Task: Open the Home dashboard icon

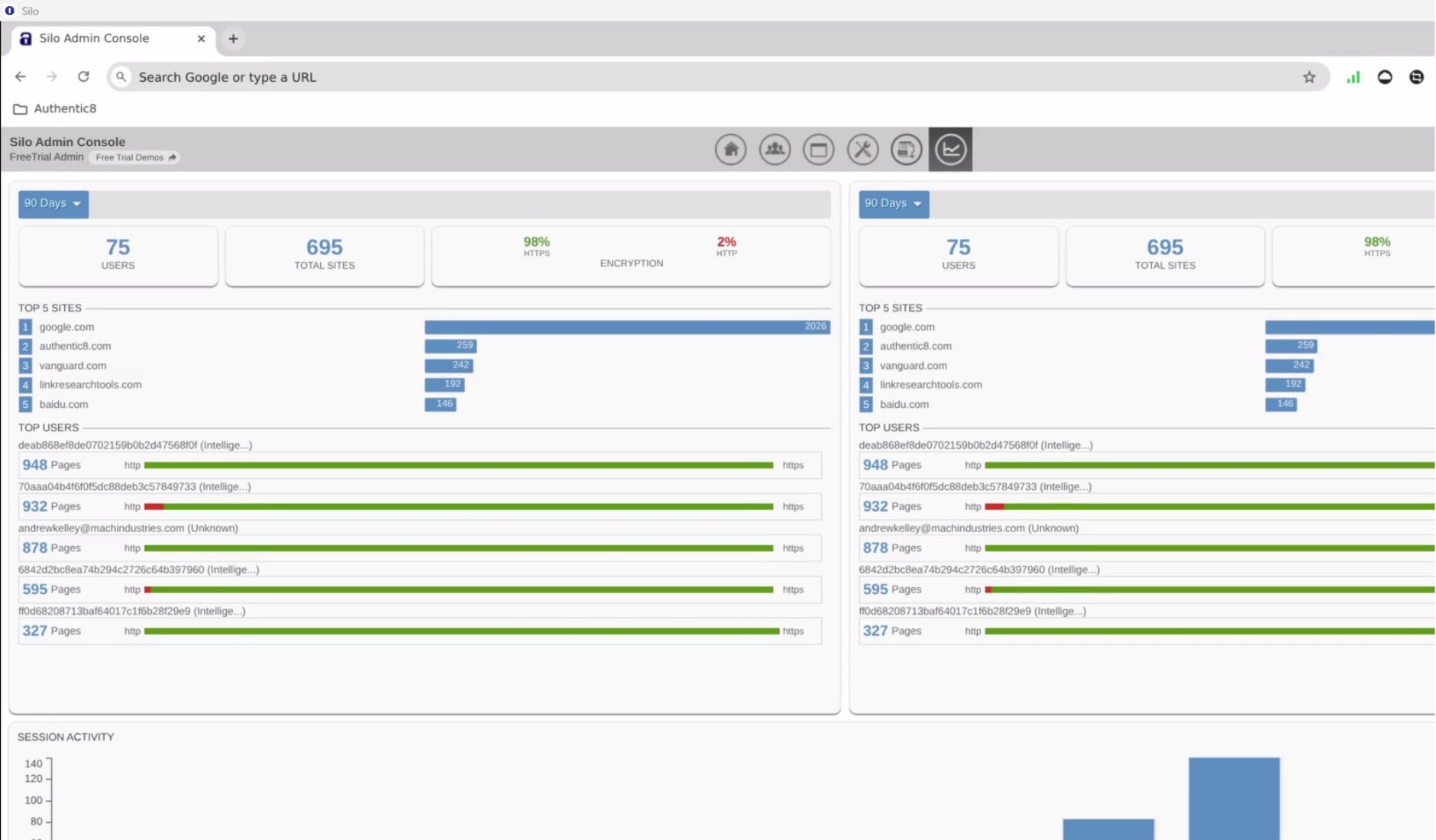Action: tap(730, 149)
